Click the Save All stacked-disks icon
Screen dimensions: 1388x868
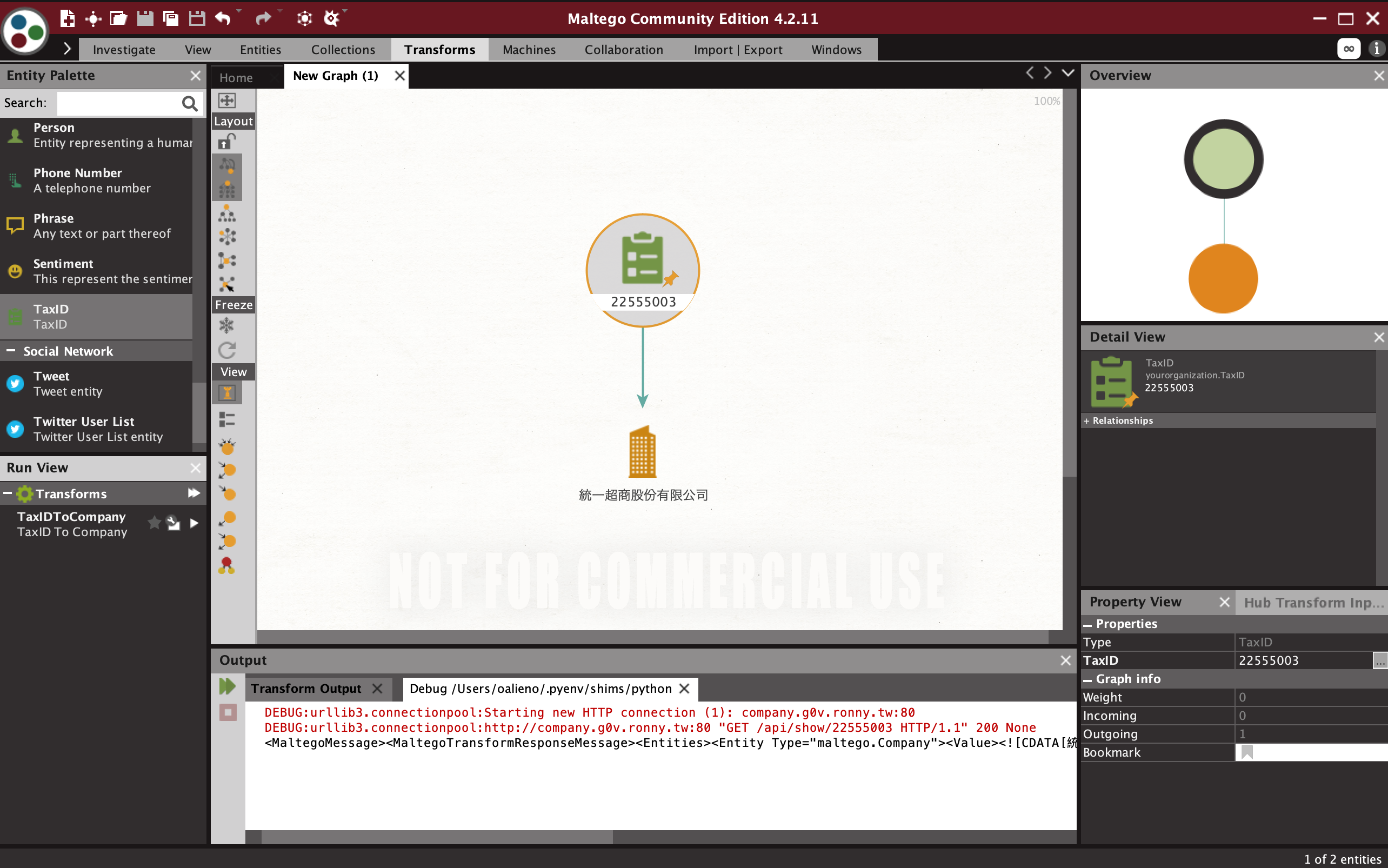(170, 18)
